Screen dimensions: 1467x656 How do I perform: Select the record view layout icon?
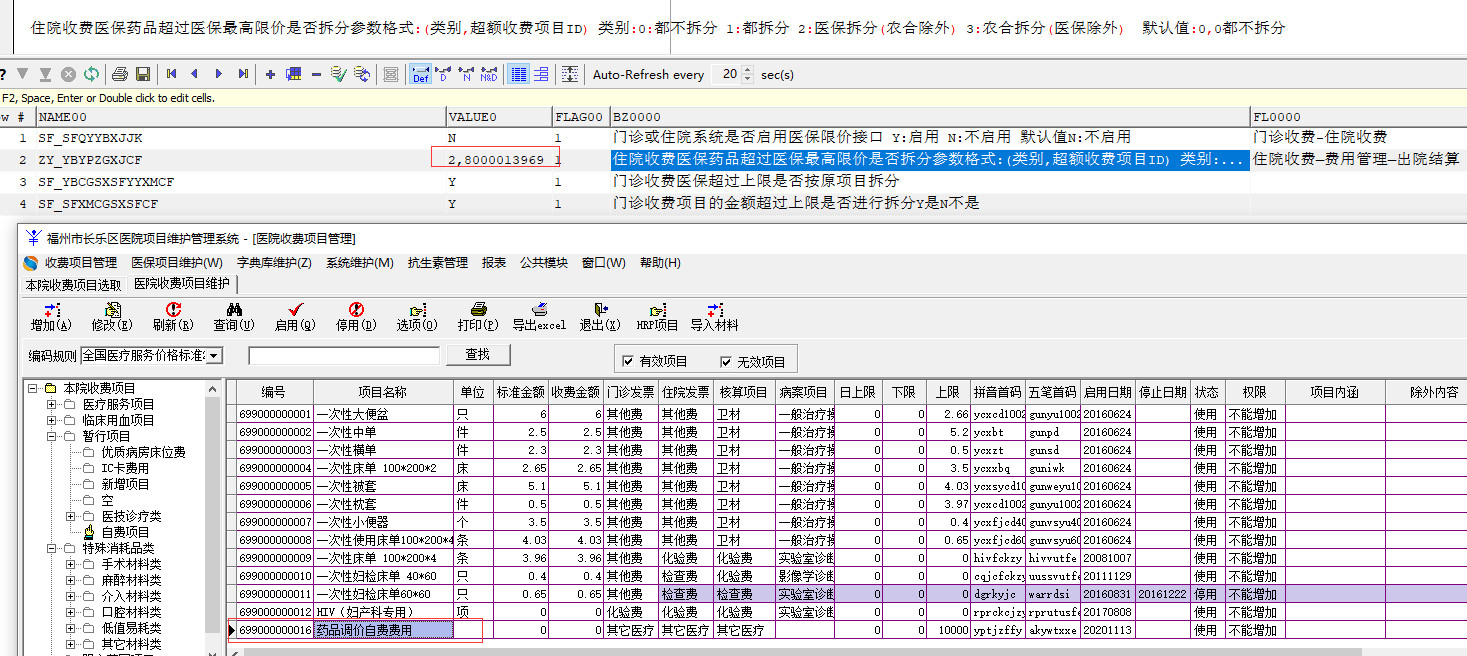541,74
